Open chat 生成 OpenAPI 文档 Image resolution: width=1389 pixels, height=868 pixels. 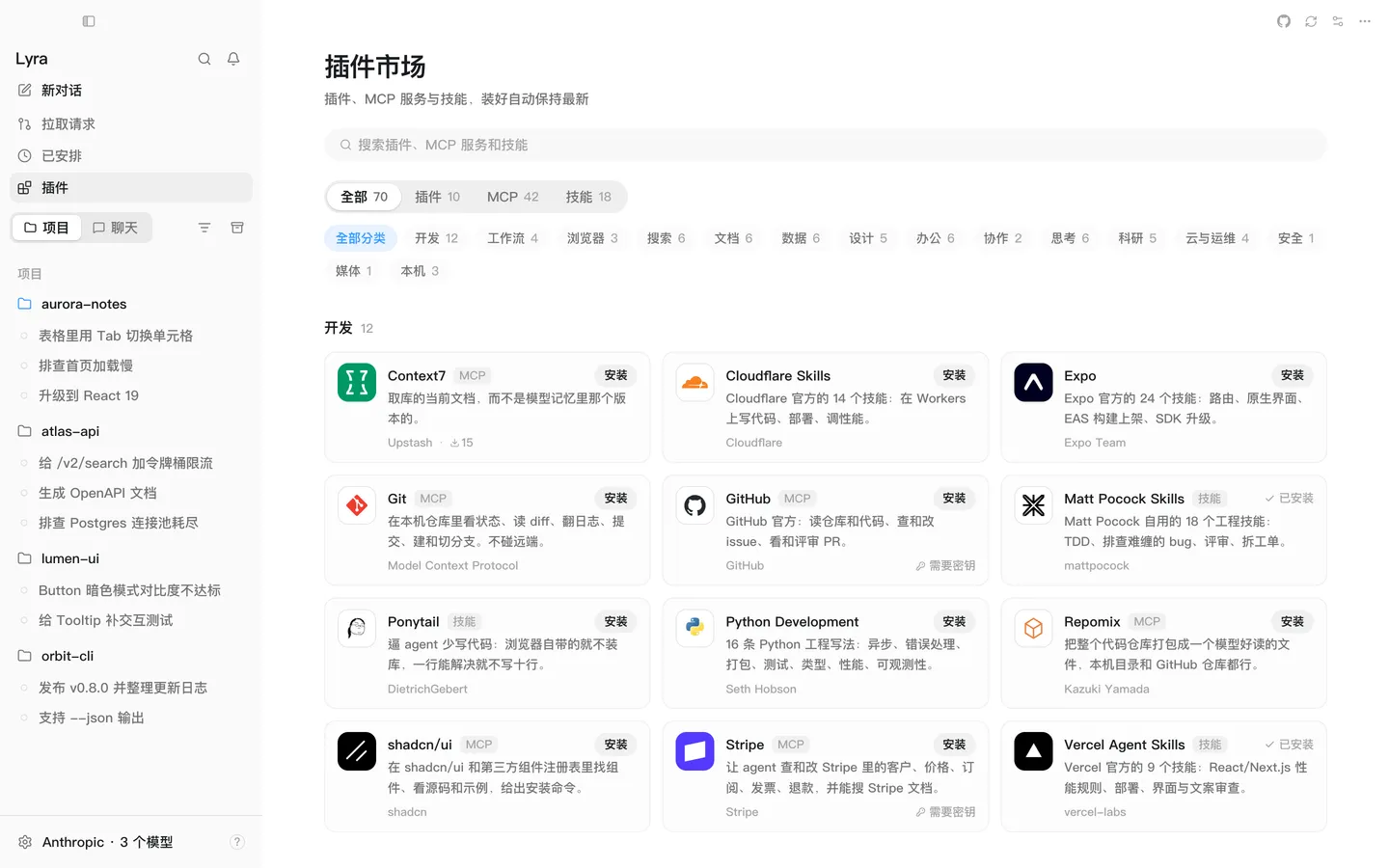click(131, 493)
